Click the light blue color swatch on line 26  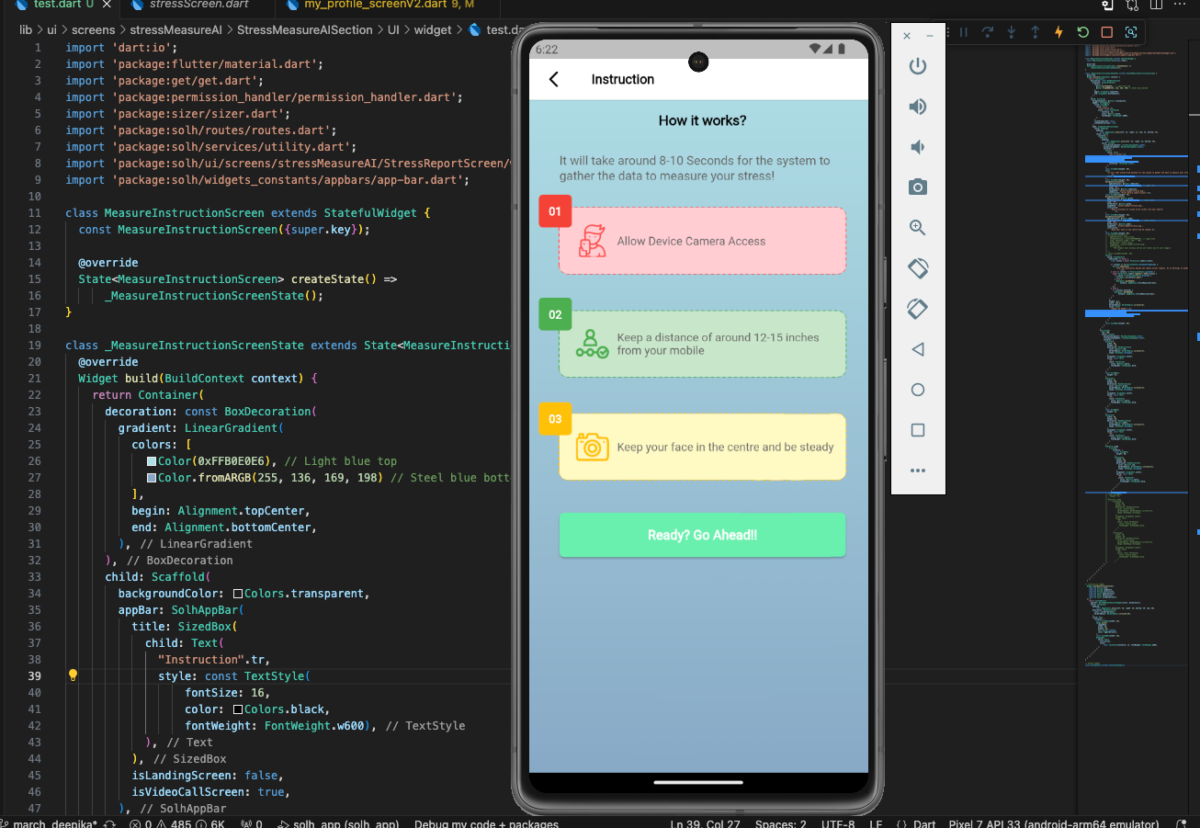click(151, 461)
